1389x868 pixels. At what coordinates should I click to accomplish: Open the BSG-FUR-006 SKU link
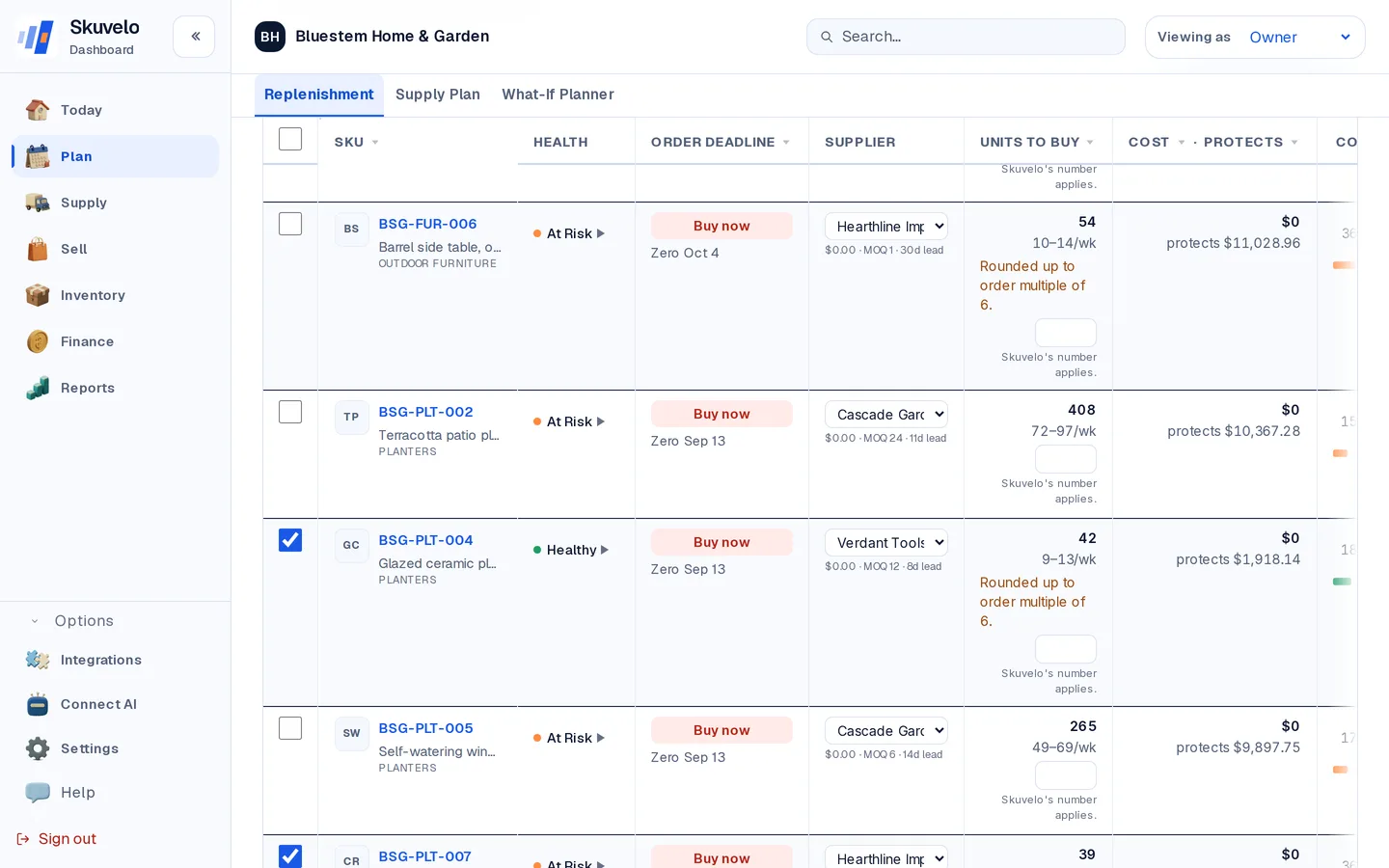click(427, 224)
